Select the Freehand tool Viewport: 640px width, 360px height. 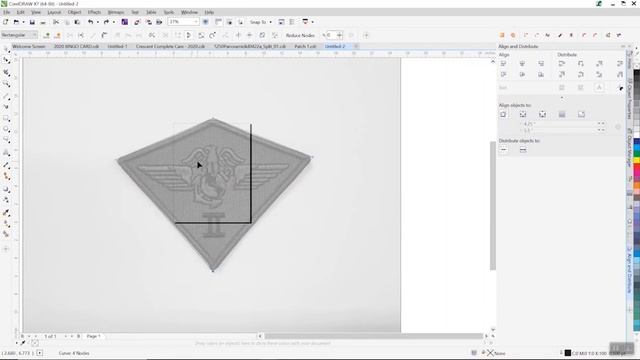click(6, 96)
